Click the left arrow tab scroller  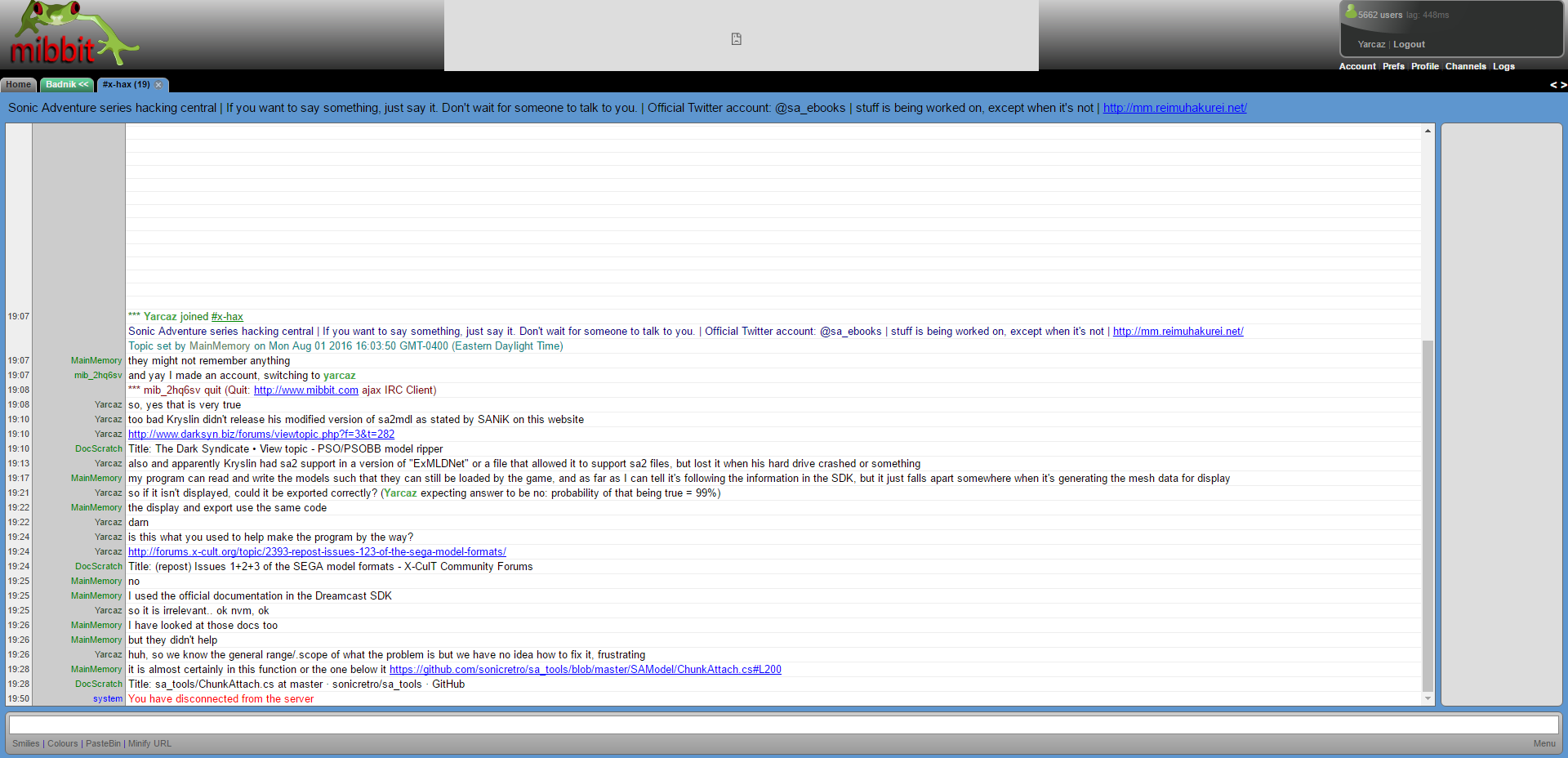tap(1553, 85)
